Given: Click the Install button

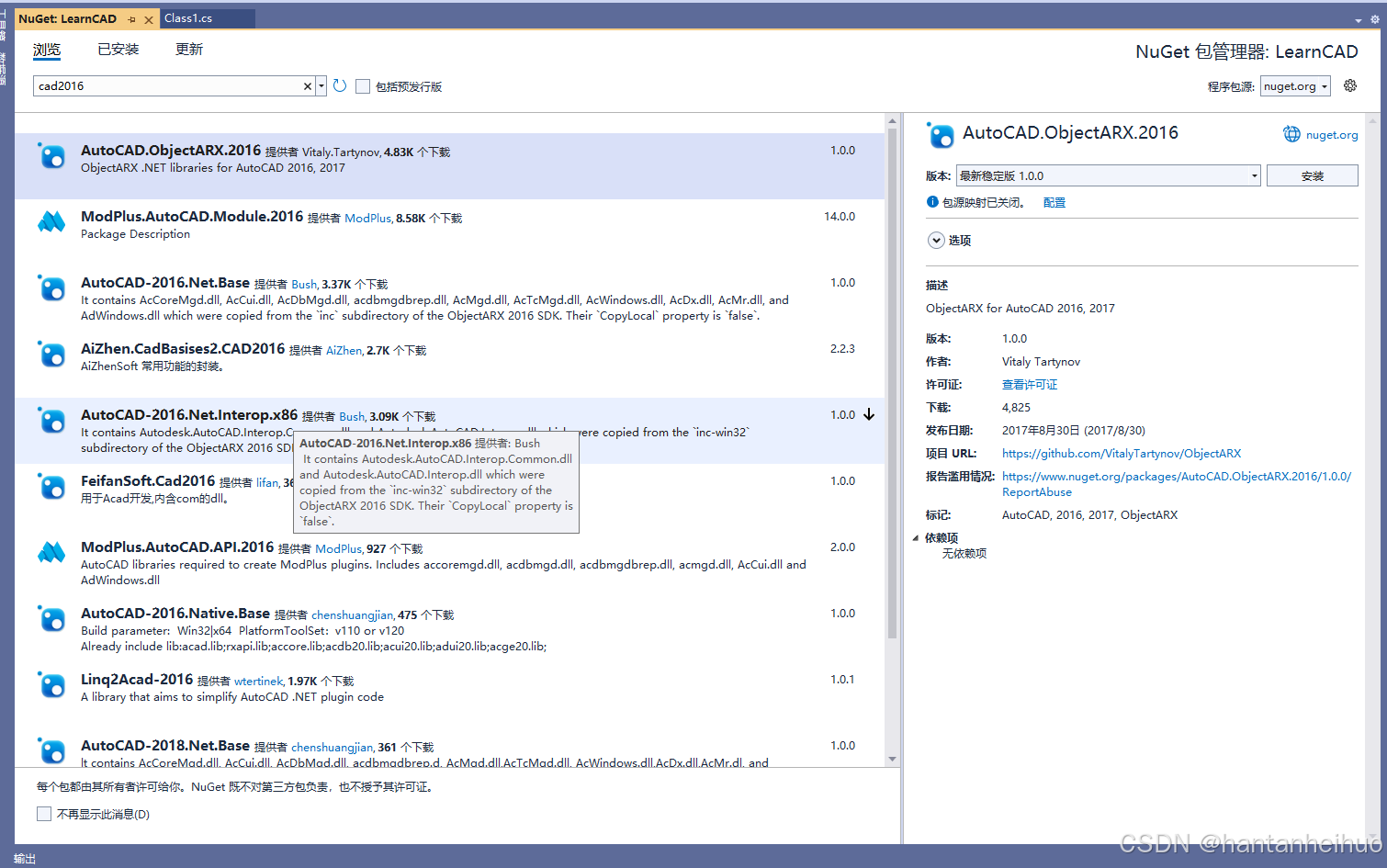Looking at the screenshot, I should click(x=1312, y=175).
